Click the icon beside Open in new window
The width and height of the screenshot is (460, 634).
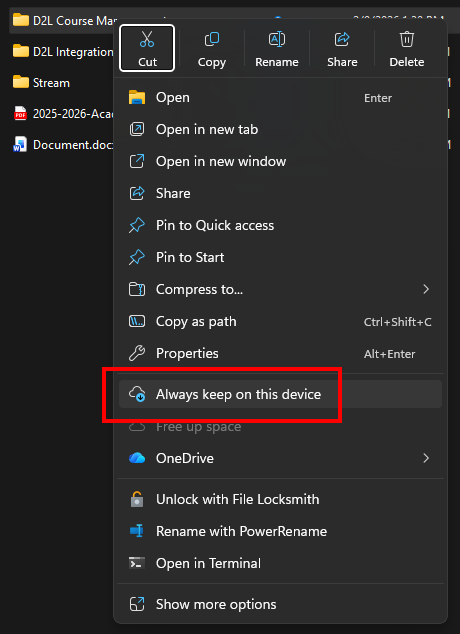(x=137, y=162)
